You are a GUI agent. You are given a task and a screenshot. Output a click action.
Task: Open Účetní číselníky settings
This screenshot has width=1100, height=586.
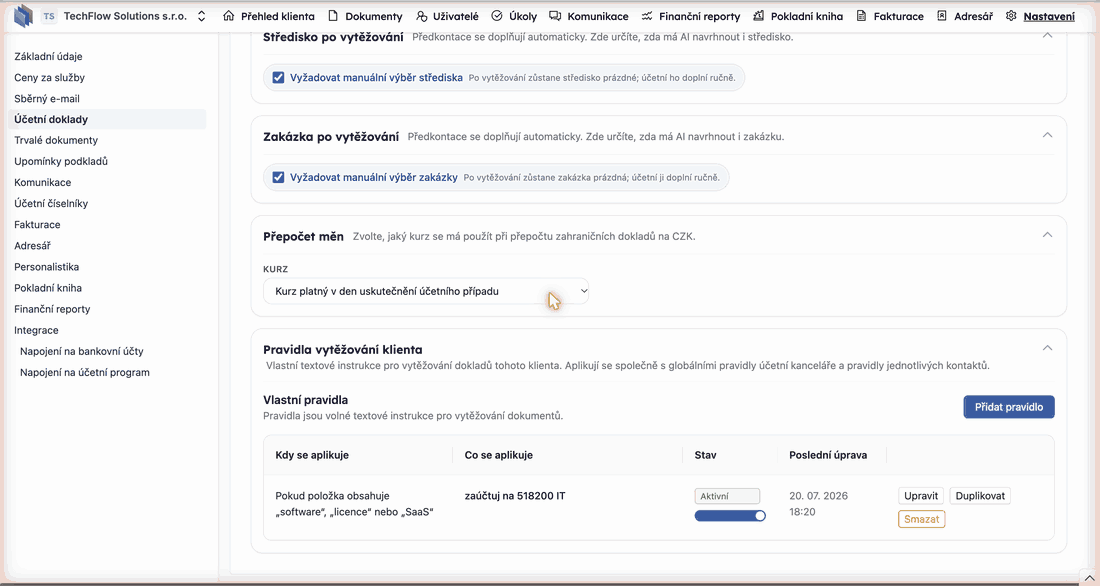51,204
